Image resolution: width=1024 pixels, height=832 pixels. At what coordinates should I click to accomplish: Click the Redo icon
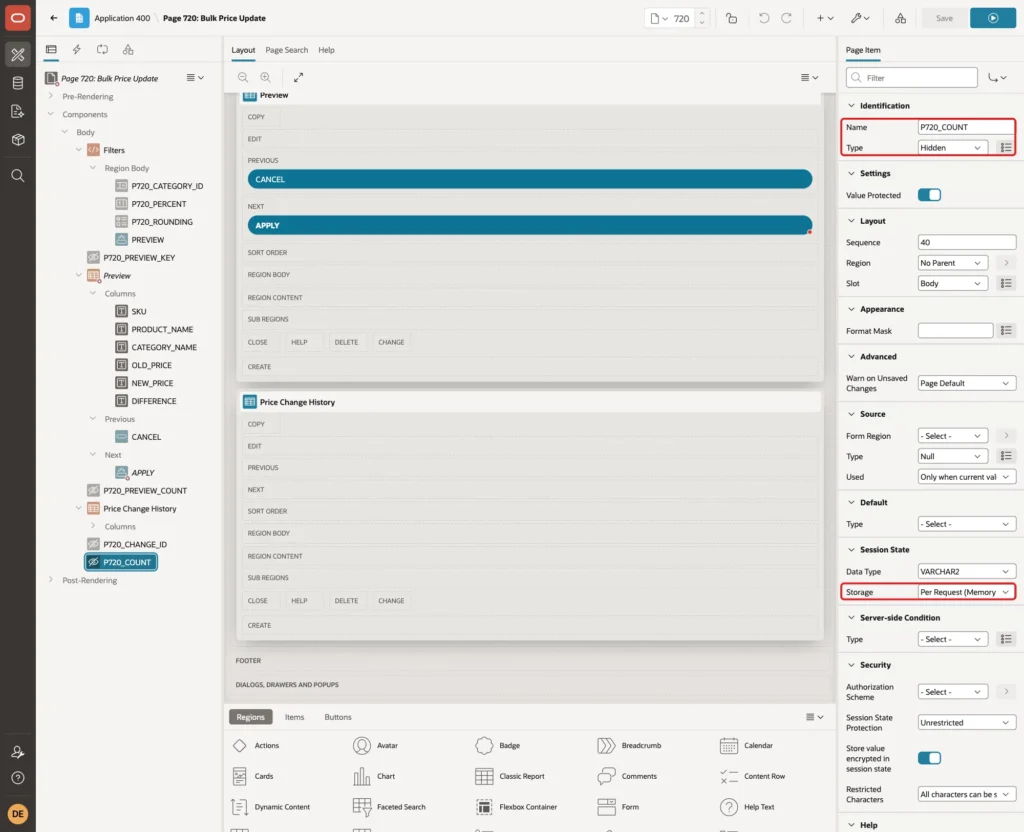pos(786,18)
